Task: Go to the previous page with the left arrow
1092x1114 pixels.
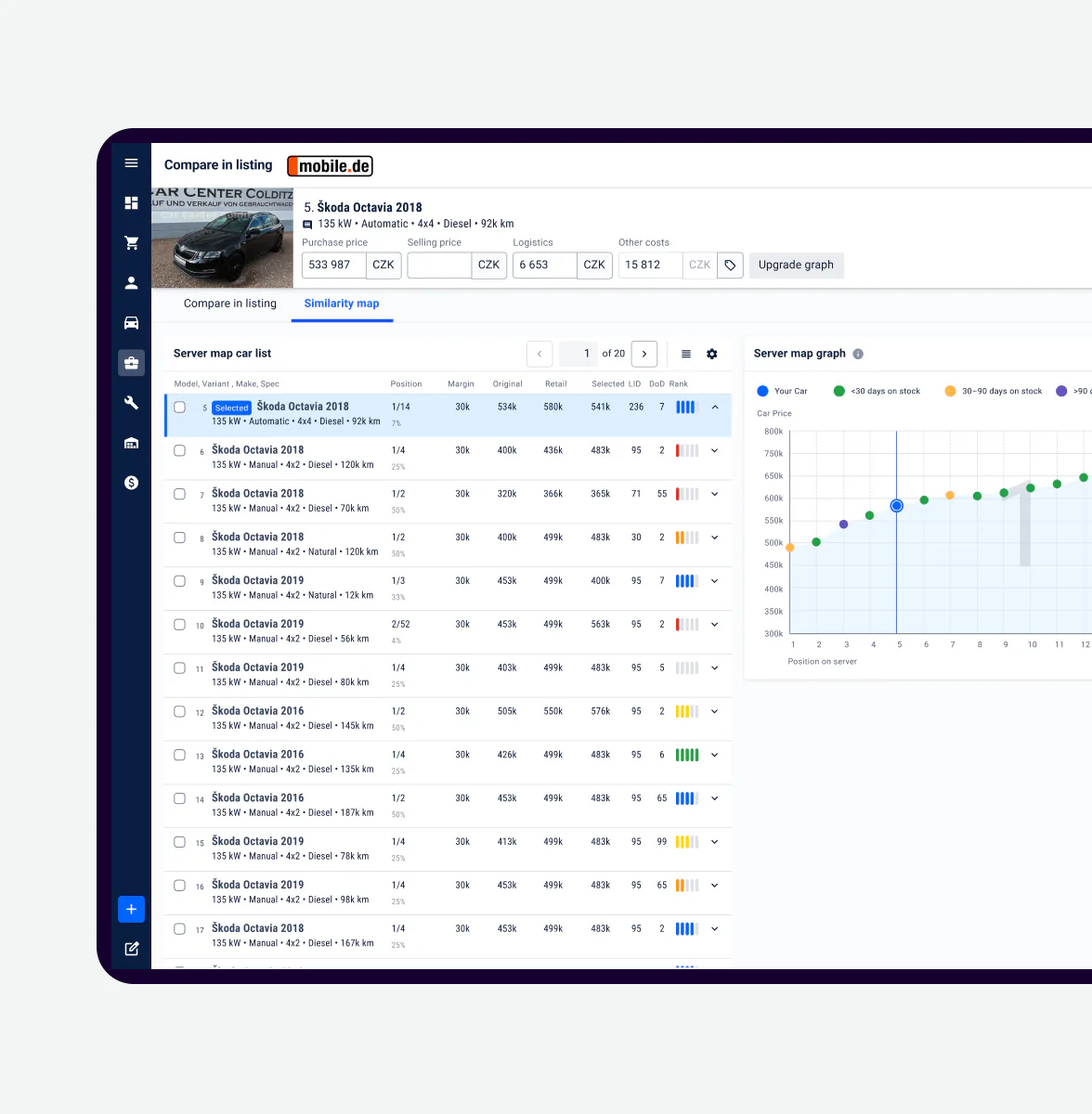Action: click(539, 354)
